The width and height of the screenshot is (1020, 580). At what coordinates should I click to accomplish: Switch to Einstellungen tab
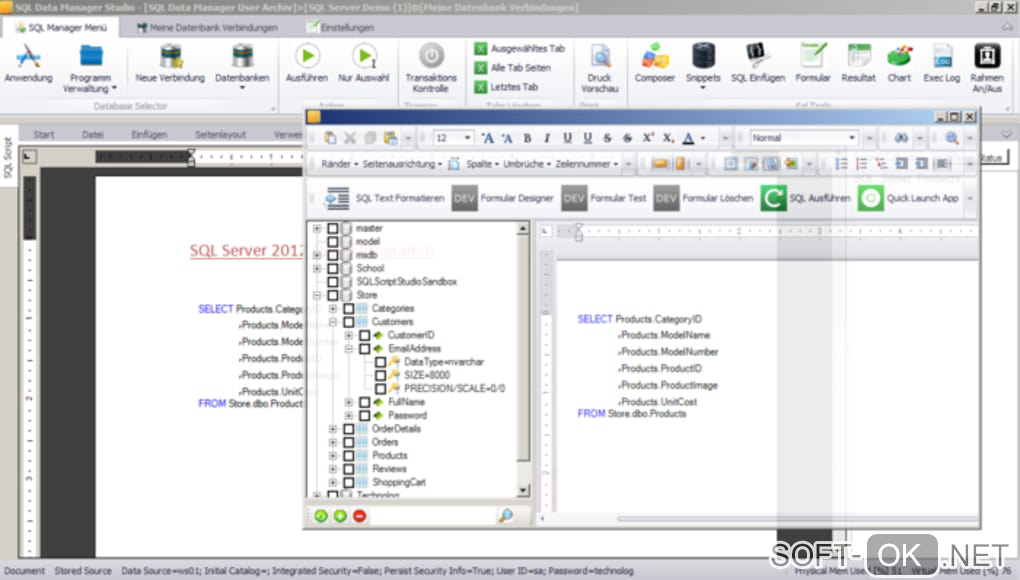pyautogui.click(x=340, y=28)
